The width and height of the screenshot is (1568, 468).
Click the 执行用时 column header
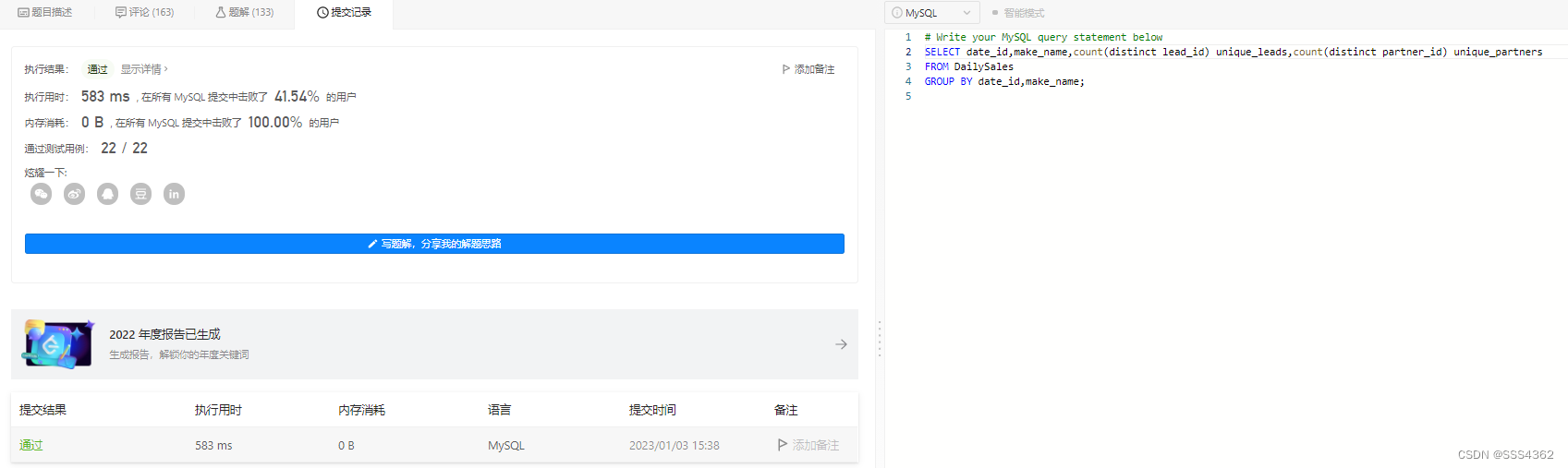(218, 410)
